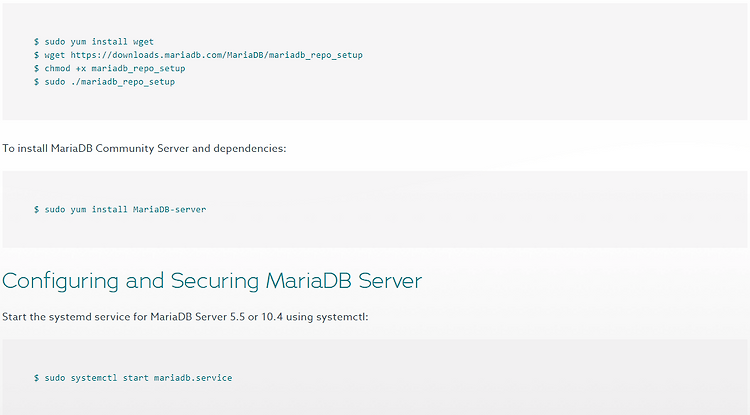The height and width of the screenshot is (415, 750).
Task: Click the 'chmod +x mariadb_repo_setup' command line
Action: 110,68
